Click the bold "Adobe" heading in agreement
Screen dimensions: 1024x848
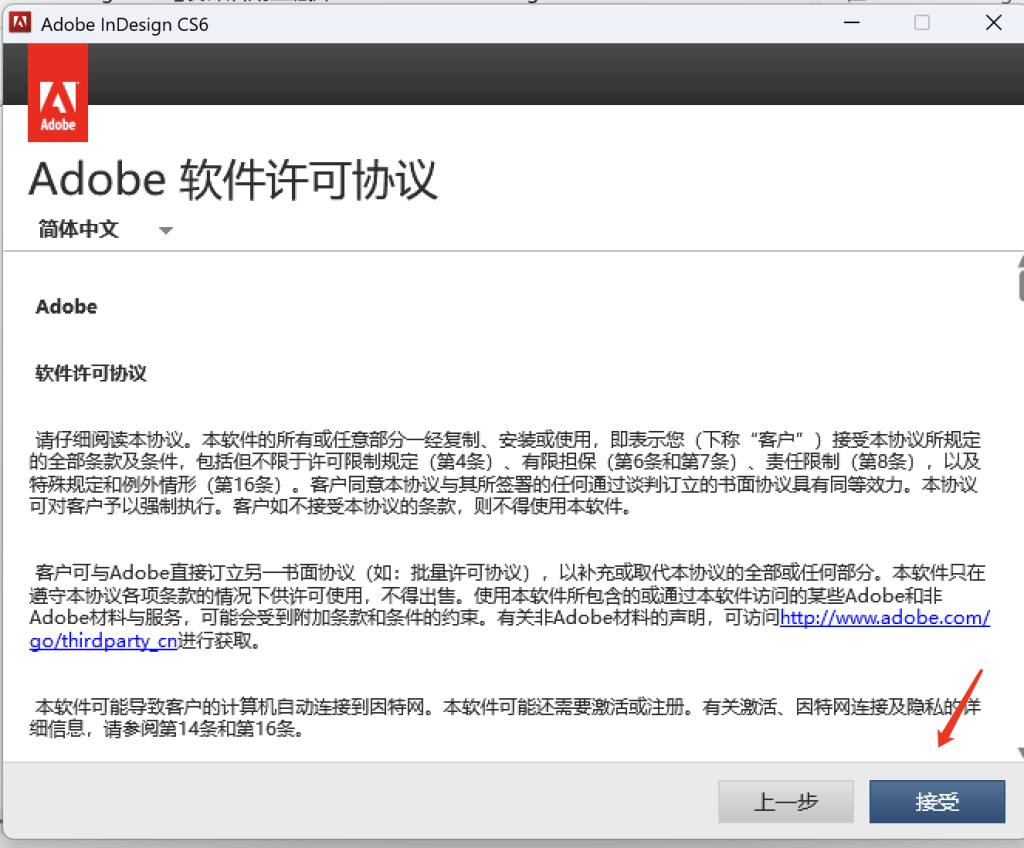66,307
